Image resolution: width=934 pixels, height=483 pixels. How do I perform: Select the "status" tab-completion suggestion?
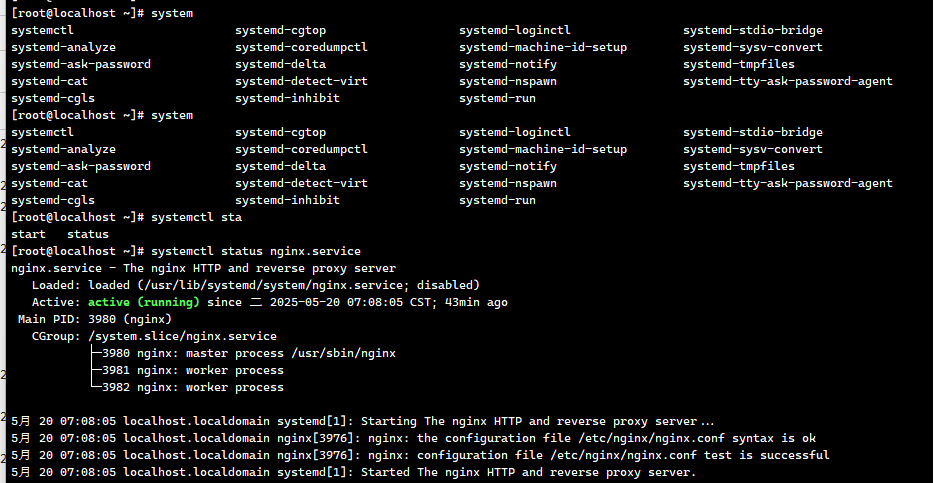point(87,234)
